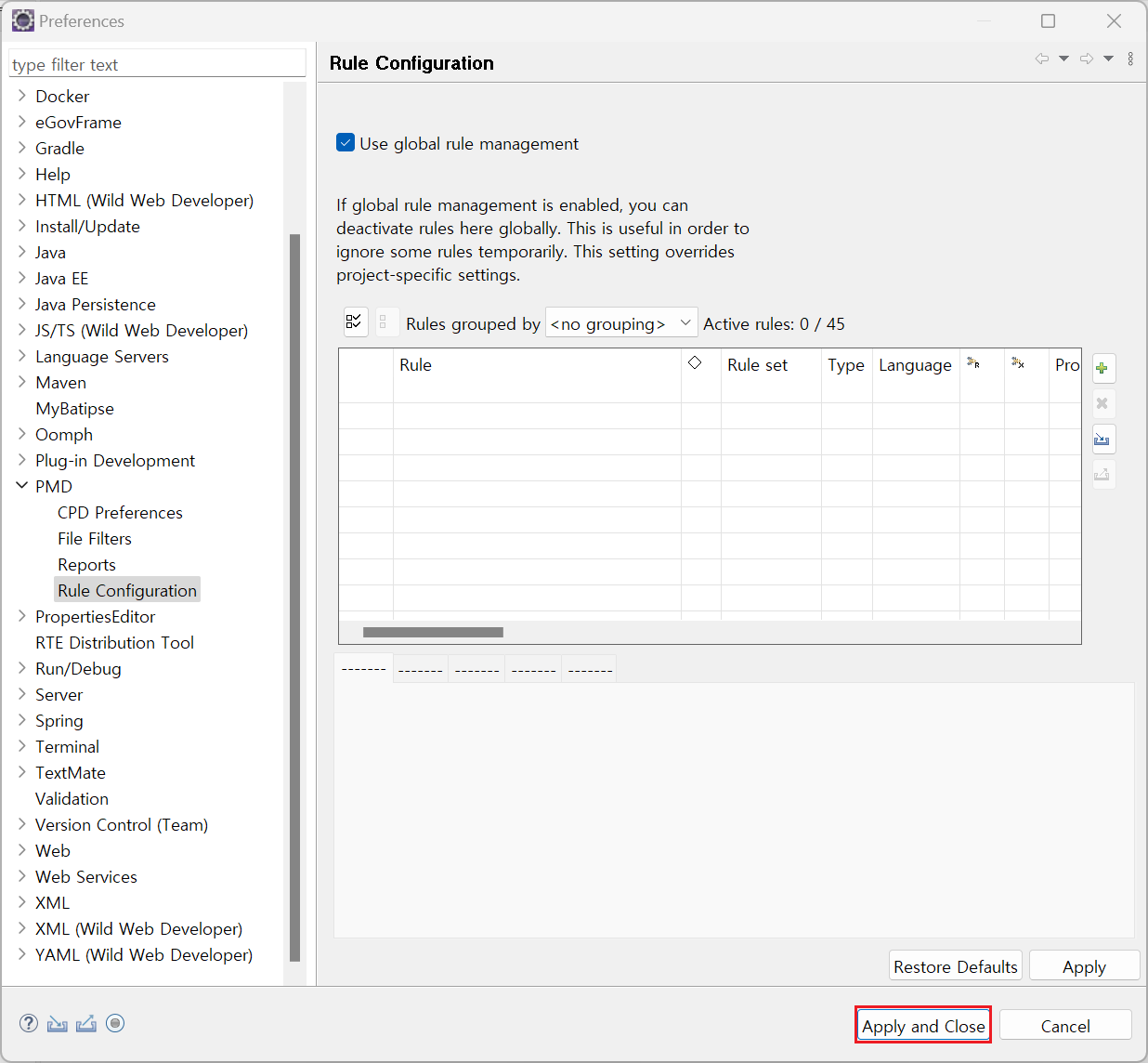Open the help question mark icon

pyautogui.click(x=29, y=1023)
